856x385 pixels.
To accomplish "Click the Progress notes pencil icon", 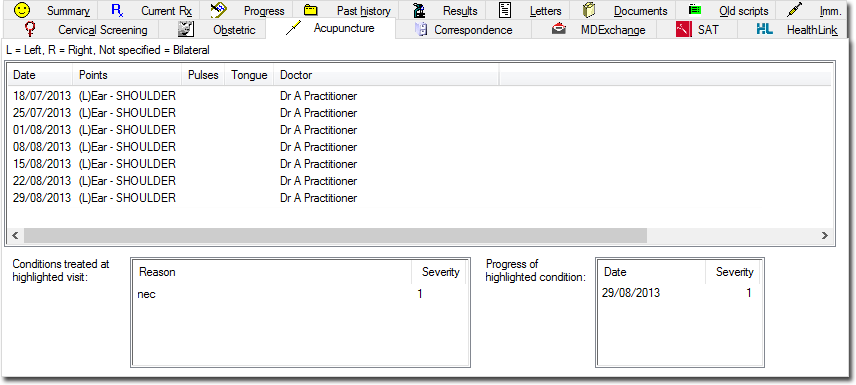I will pos(218,10).
